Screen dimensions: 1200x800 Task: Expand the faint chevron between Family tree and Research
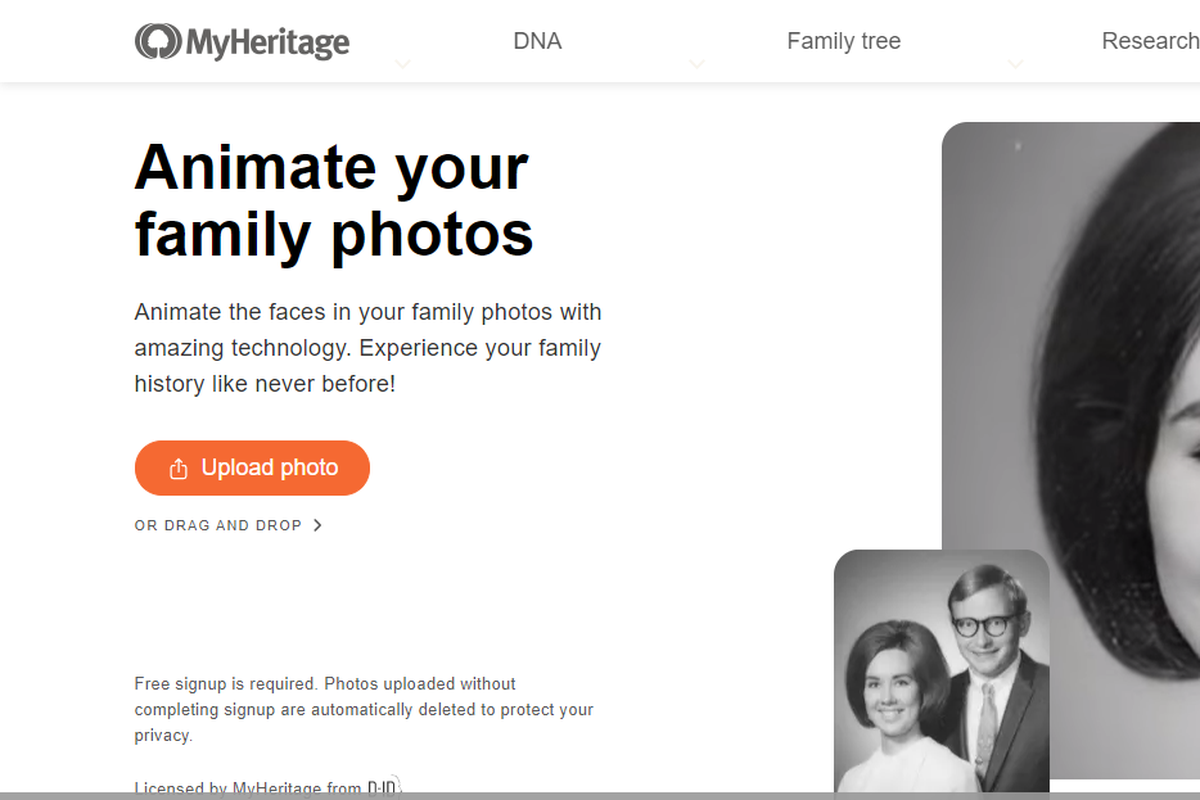click(x=1015, y=65)
